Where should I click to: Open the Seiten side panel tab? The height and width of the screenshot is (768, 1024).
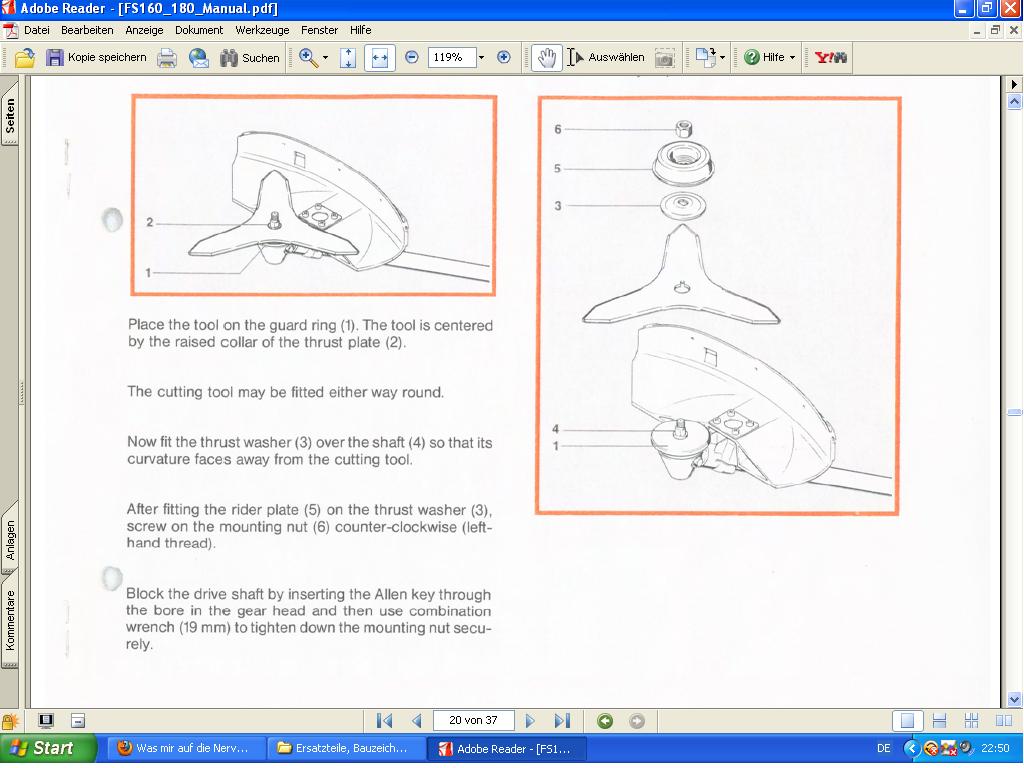coord(10,117)
